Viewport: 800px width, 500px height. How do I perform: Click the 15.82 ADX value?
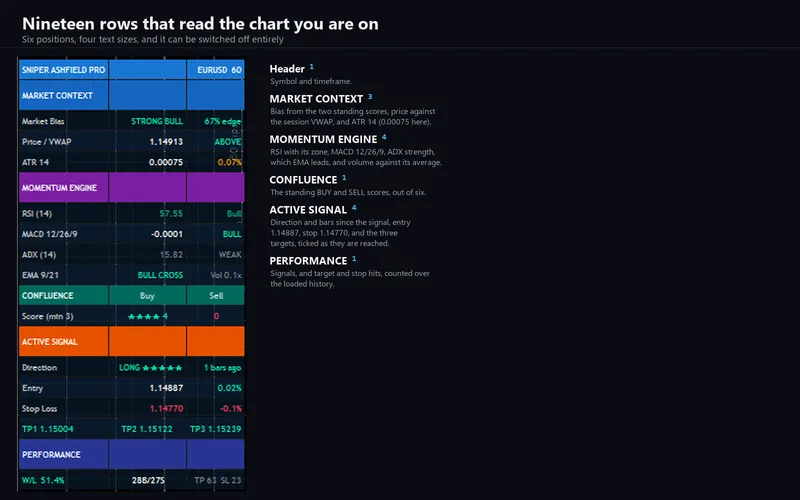(171, 255)
